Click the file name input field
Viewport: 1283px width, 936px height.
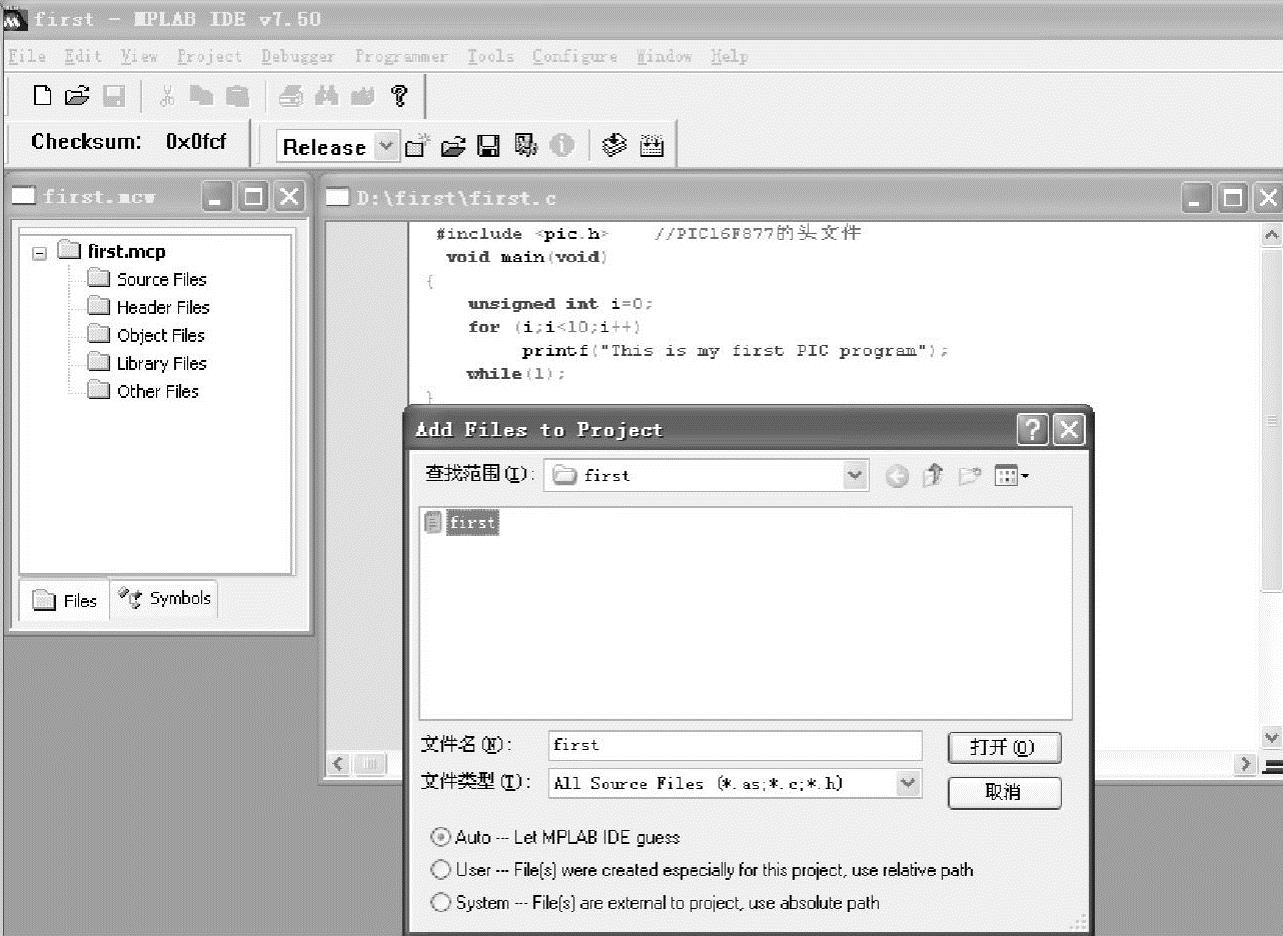pyautogui.click(x=735, y=745)
